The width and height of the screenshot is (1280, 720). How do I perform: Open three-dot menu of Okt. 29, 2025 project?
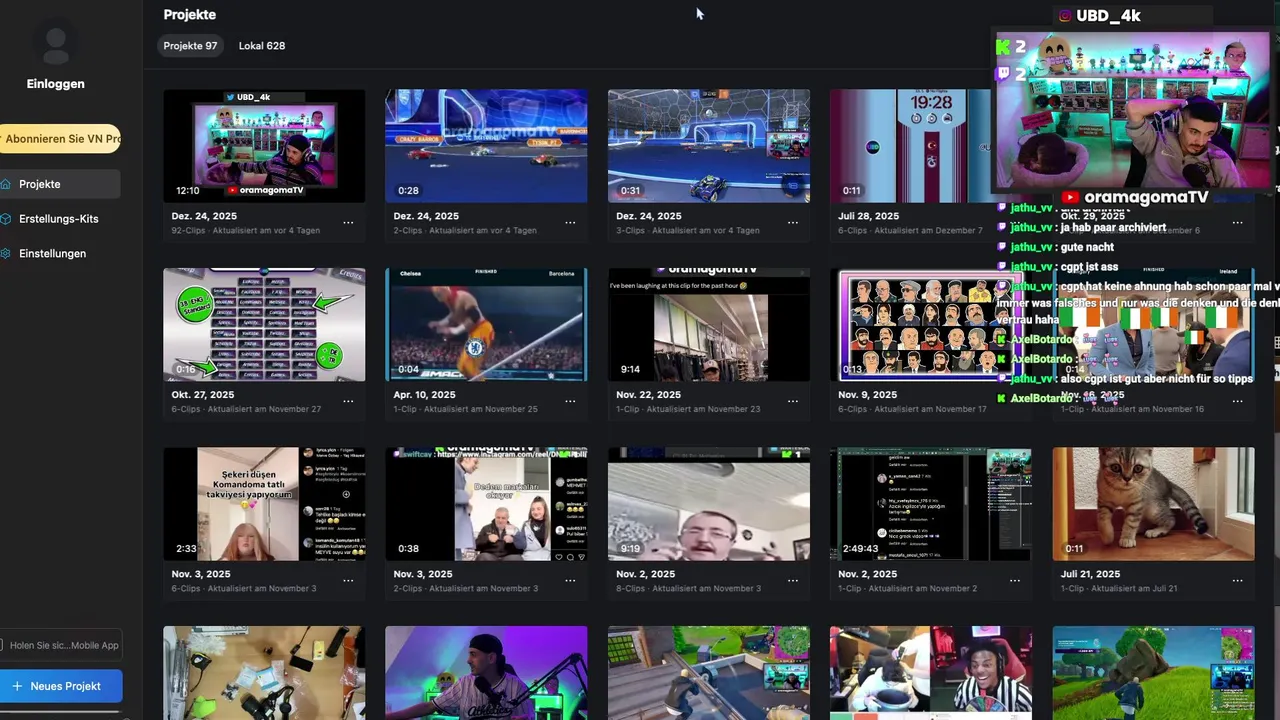pyautogui.click(x=1237, y=222)
